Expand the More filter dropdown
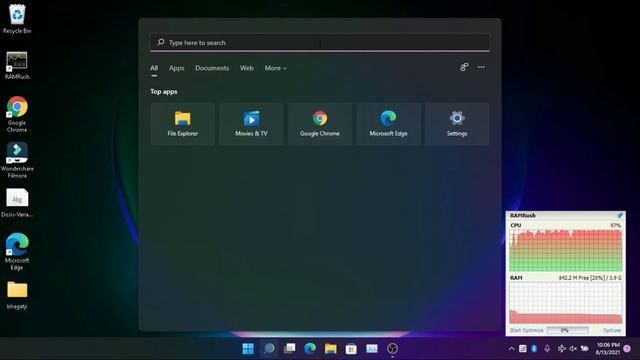The image size is (640, 360). [x=276, y=68]
